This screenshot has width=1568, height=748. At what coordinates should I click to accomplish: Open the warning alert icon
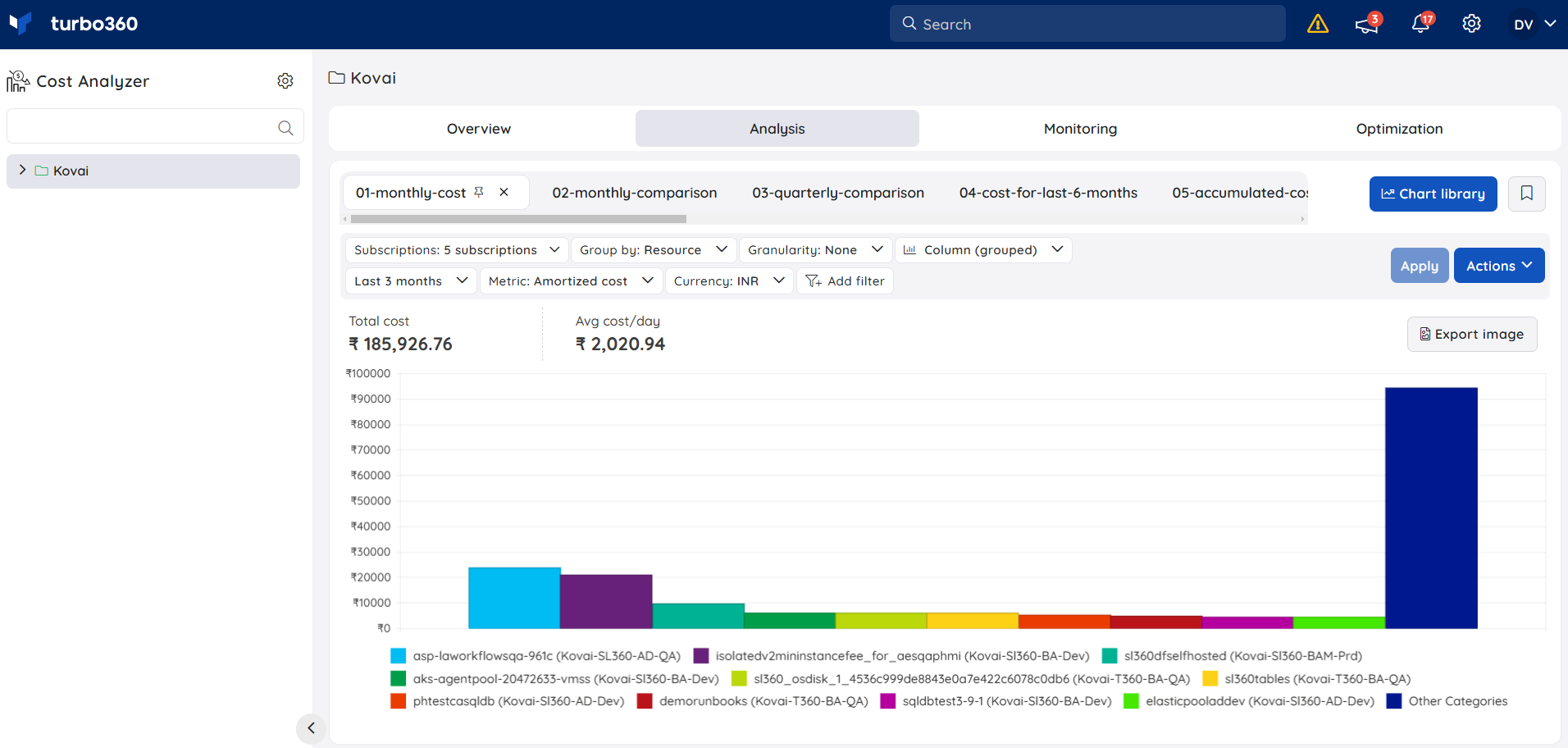(x=1318, y=24)
